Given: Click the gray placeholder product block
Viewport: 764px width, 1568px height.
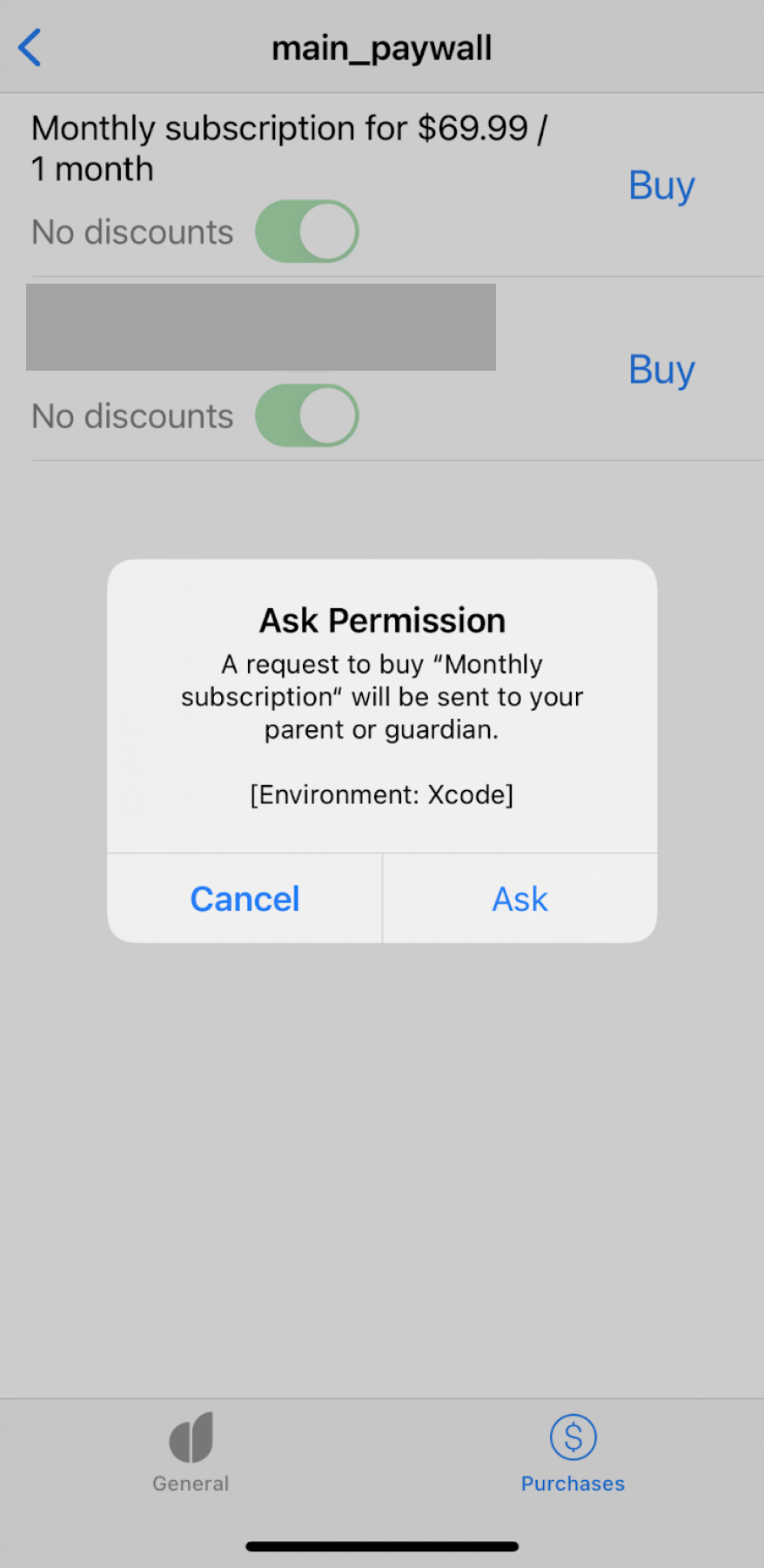Looking at the screenshot, I should pos(261,327).
